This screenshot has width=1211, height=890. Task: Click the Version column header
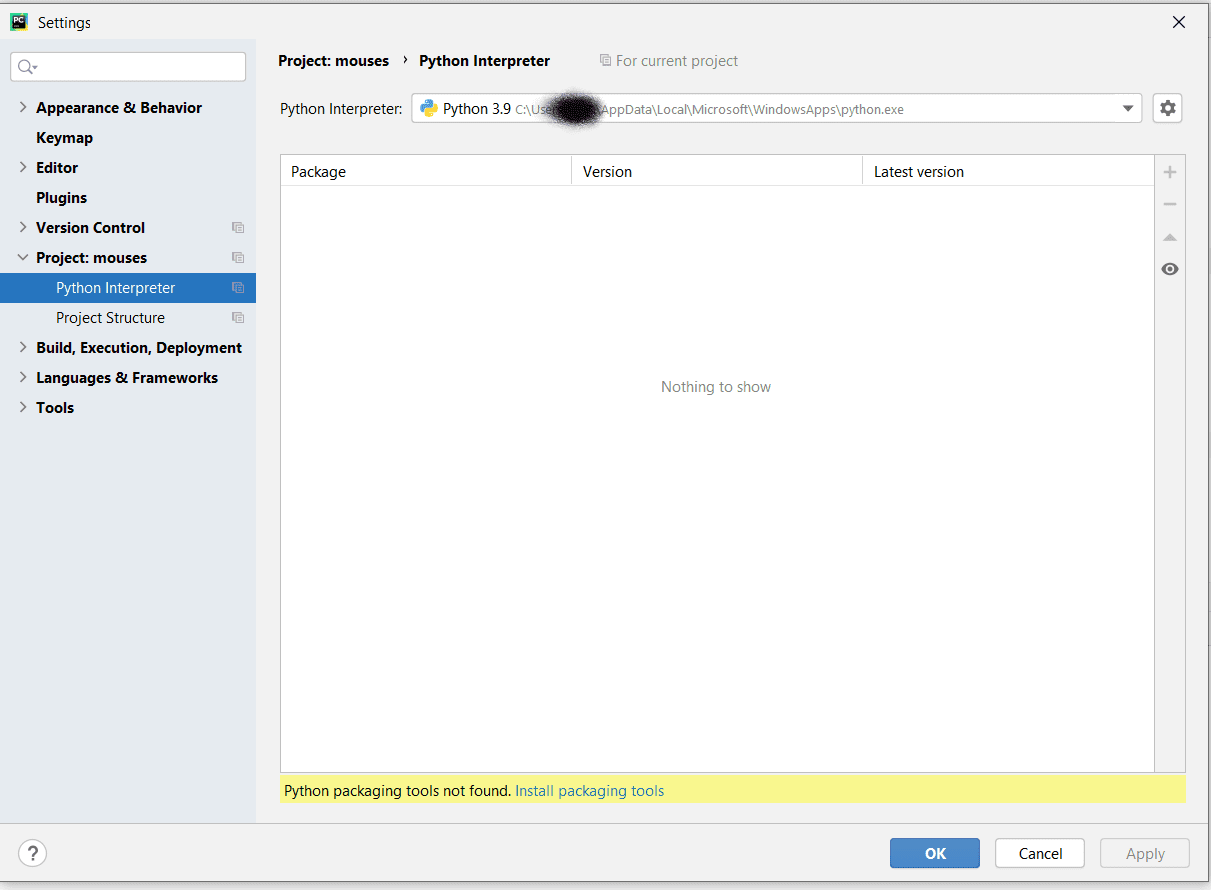coord(717,171)
